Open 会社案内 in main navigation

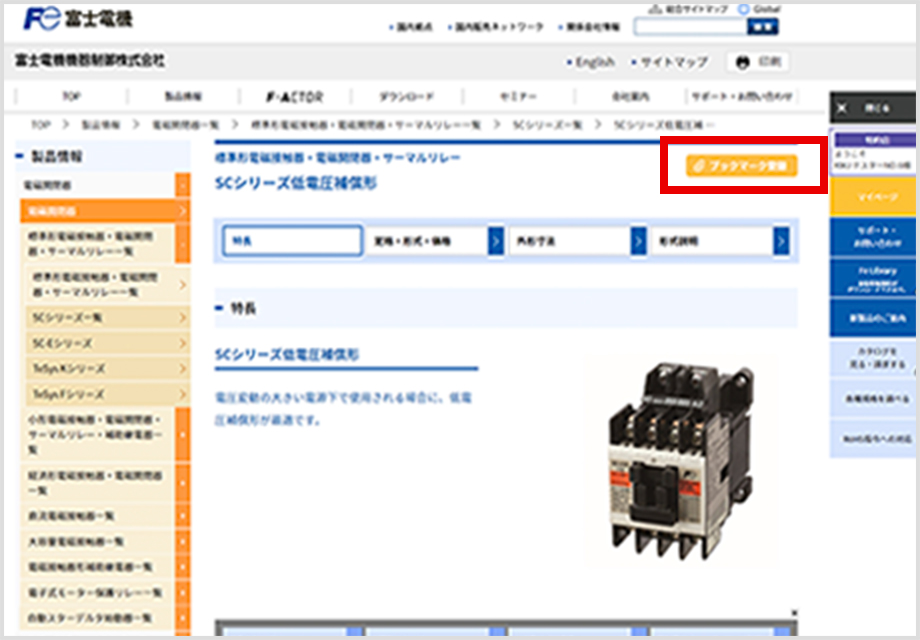click(630, 97)
